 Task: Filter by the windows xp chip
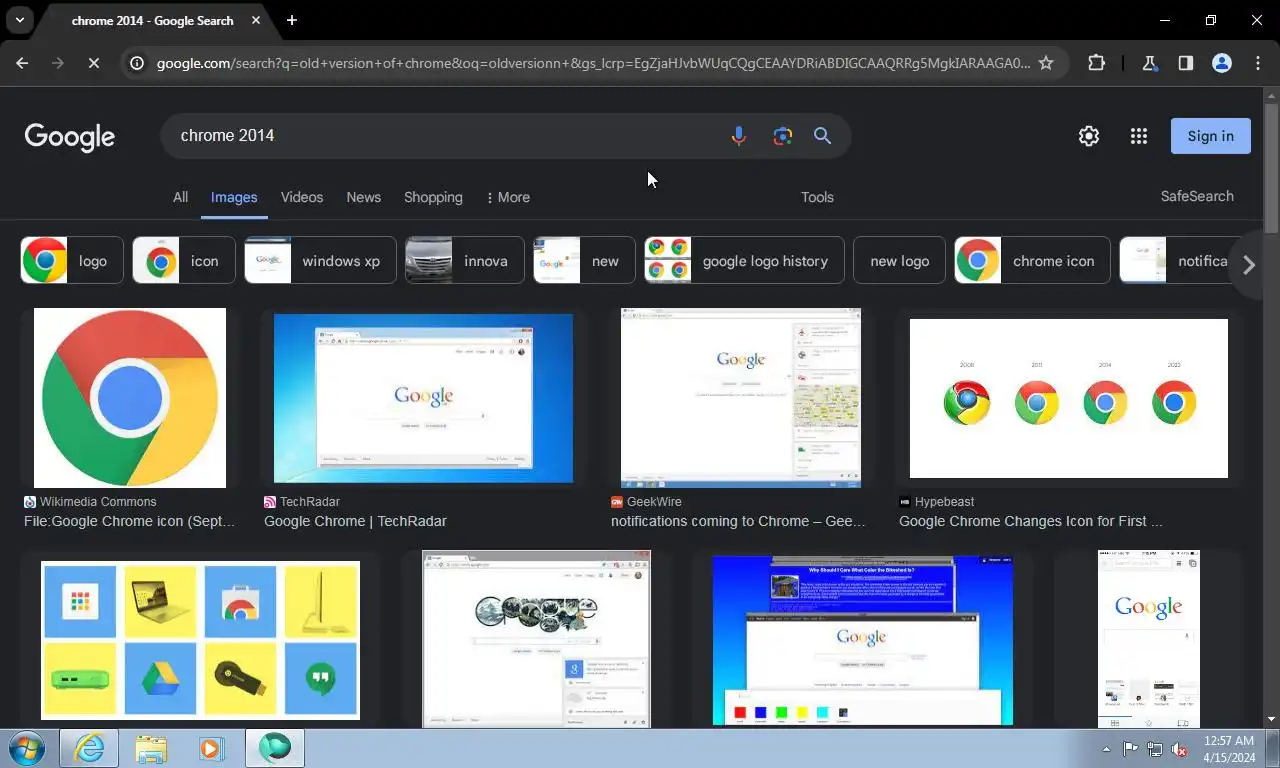[320, 261]
